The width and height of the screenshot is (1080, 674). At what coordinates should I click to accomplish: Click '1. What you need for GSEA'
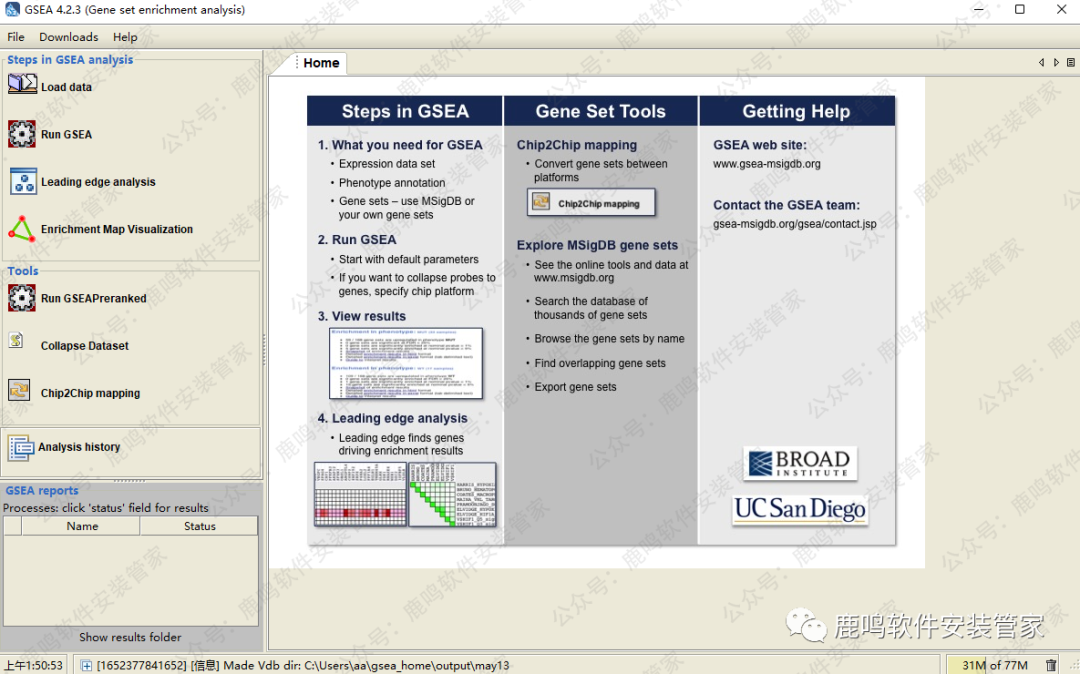[x=400, y=145]
